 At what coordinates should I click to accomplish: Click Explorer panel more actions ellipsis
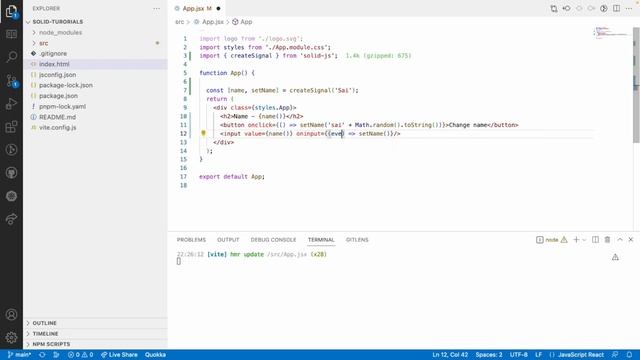click(x=156, y=8)
